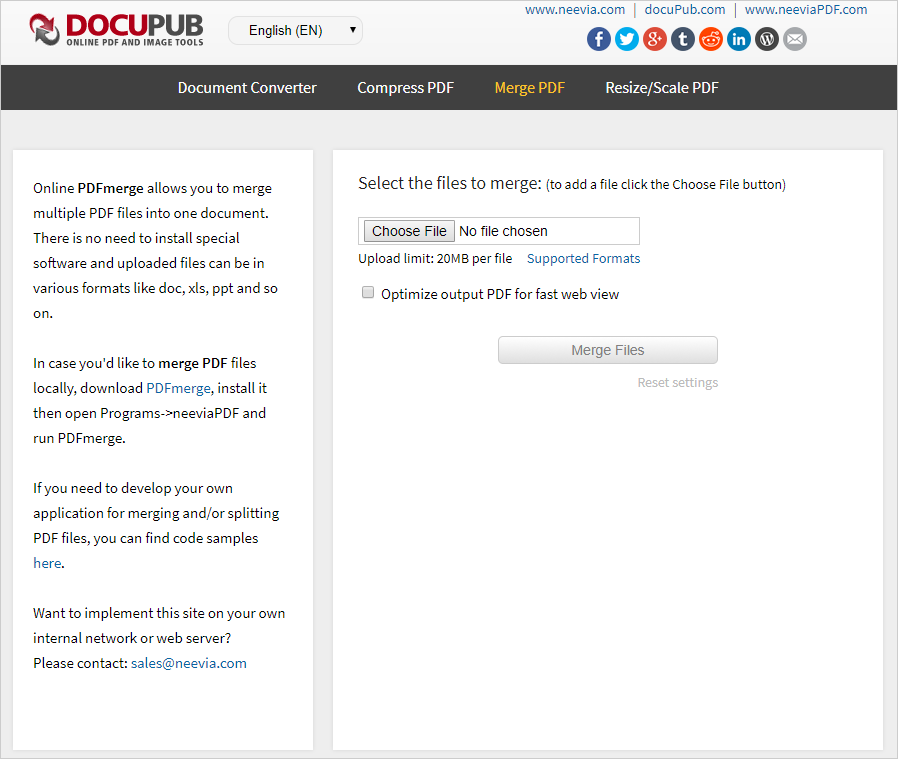
Task: Click the sales@neevia.com email link
Action: point(189,663)
